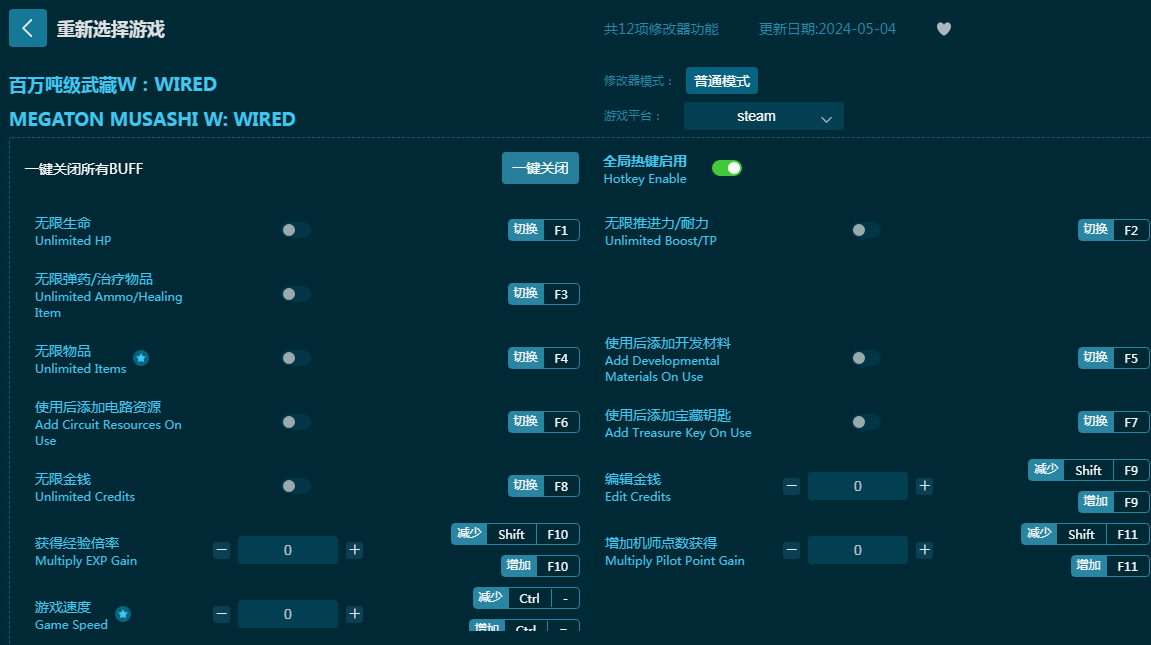Screen dimensions: 1151x645
Task: Enable the Unlimited Items switch
Action: [296, 358]
